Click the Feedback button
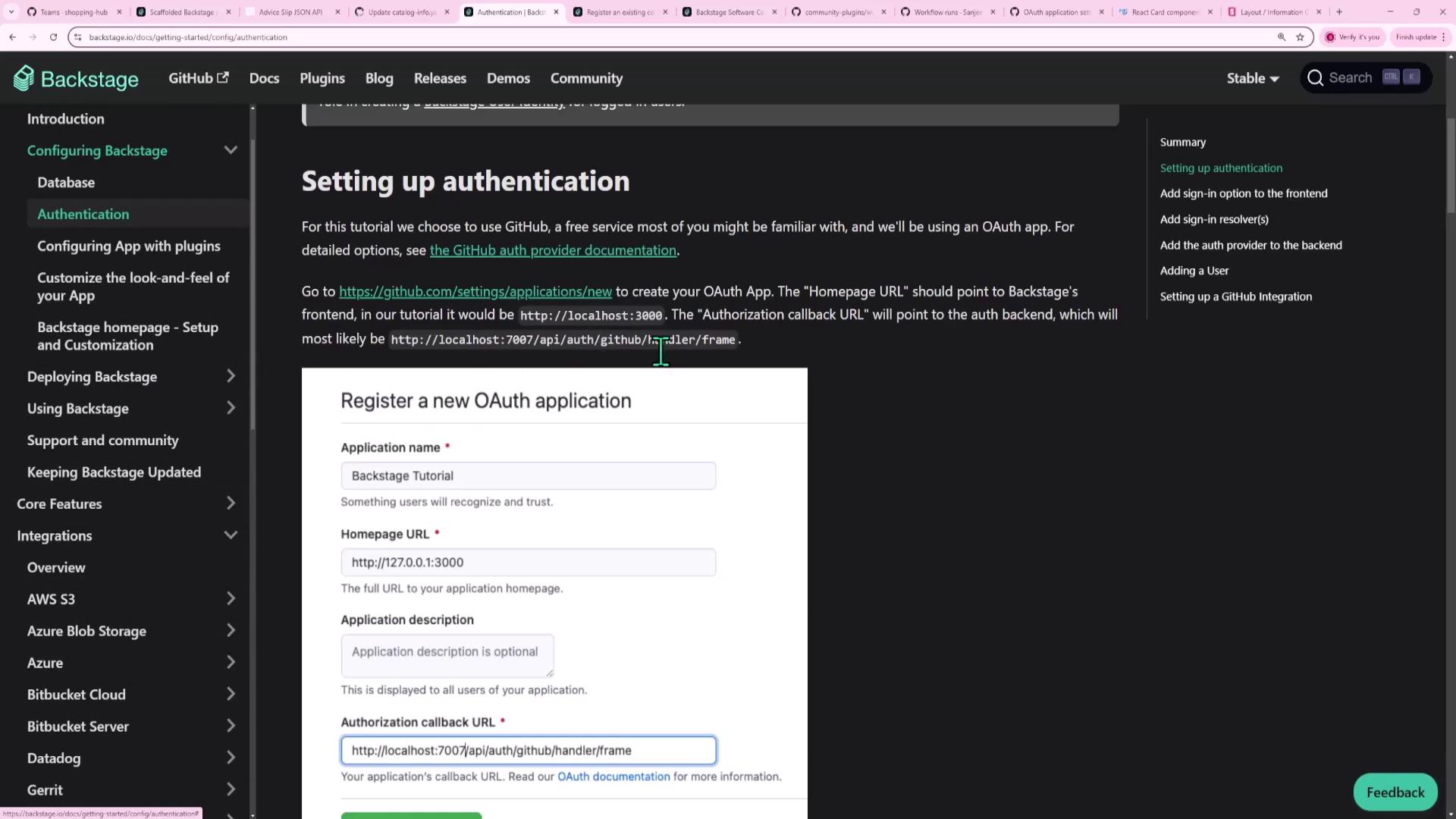This screenshot has height=819, width=1456. 1395,792
